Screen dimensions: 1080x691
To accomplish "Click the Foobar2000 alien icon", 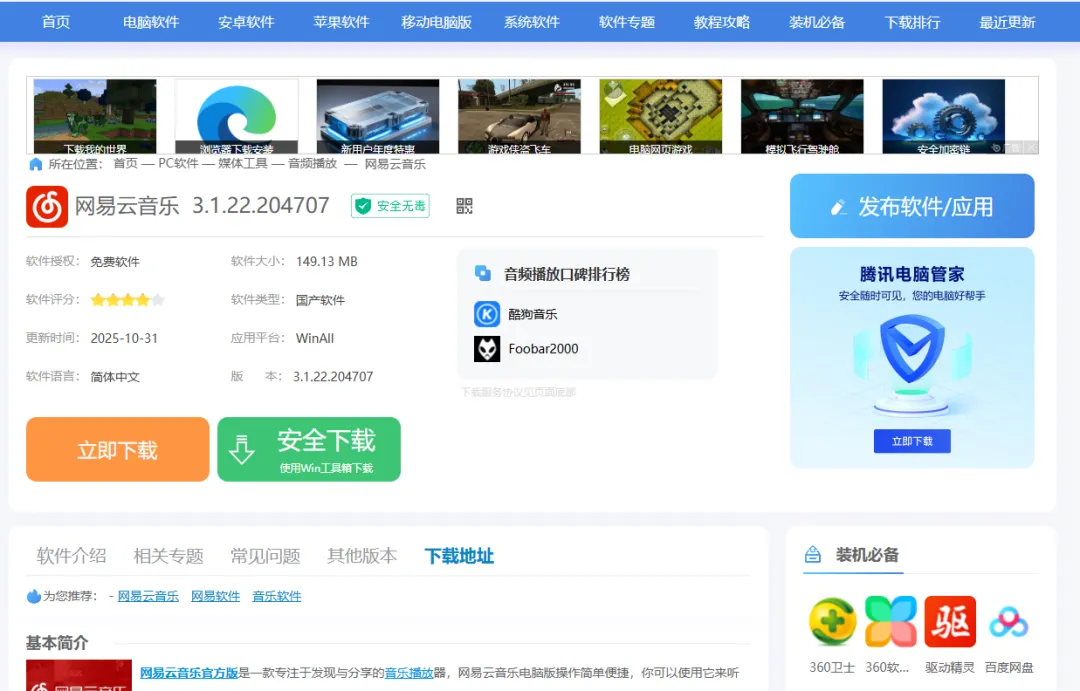I will point(487,349).
